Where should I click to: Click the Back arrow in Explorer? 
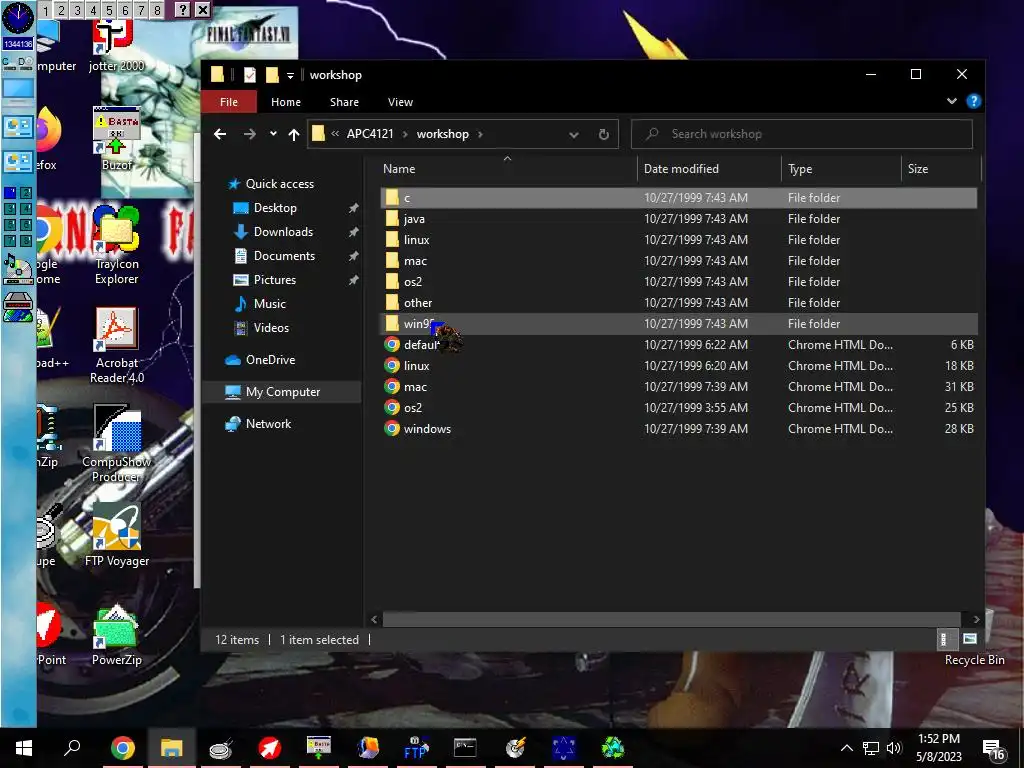[x=220, y=134]
